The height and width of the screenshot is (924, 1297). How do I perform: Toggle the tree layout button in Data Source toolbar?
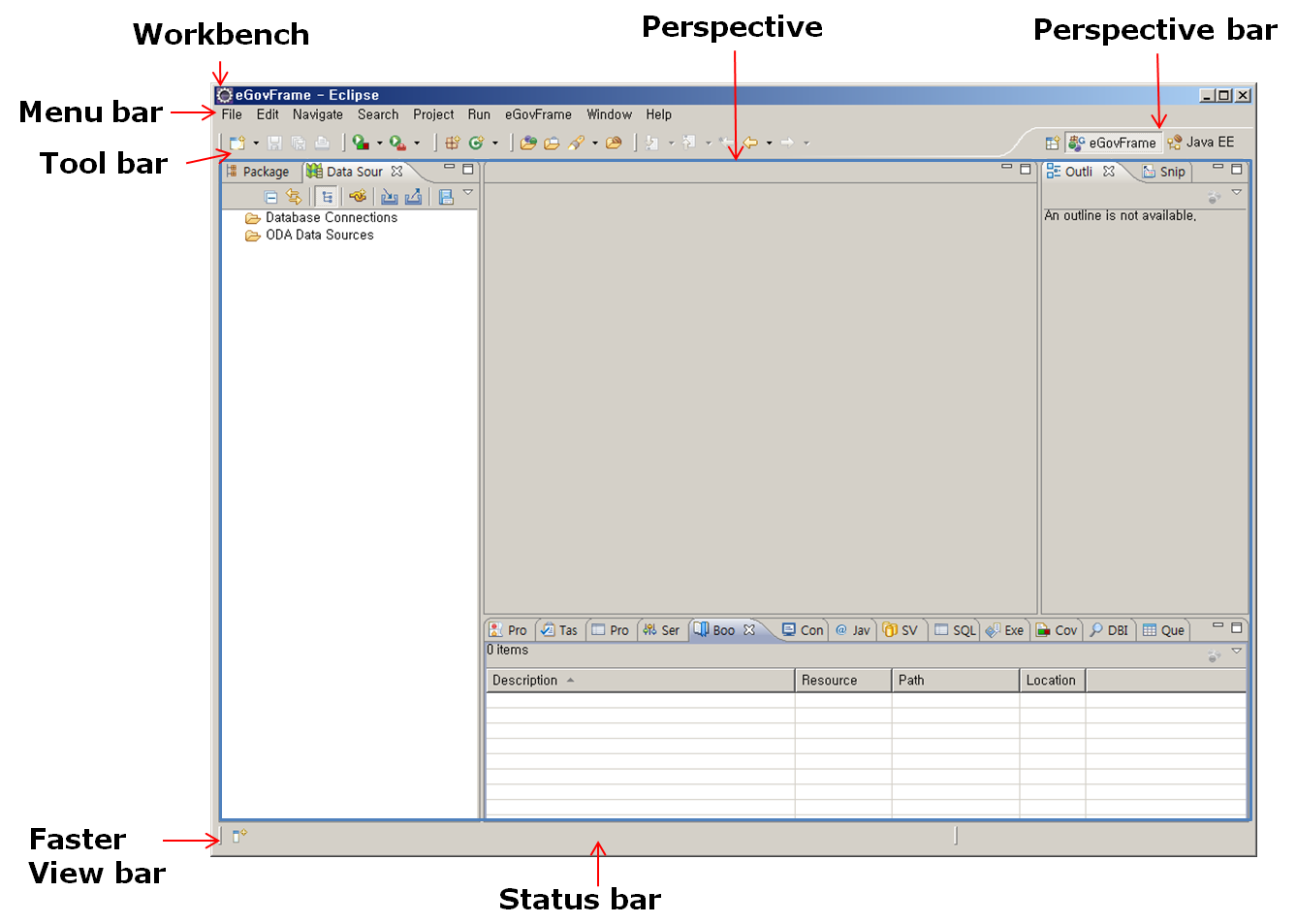pos(327,197)
